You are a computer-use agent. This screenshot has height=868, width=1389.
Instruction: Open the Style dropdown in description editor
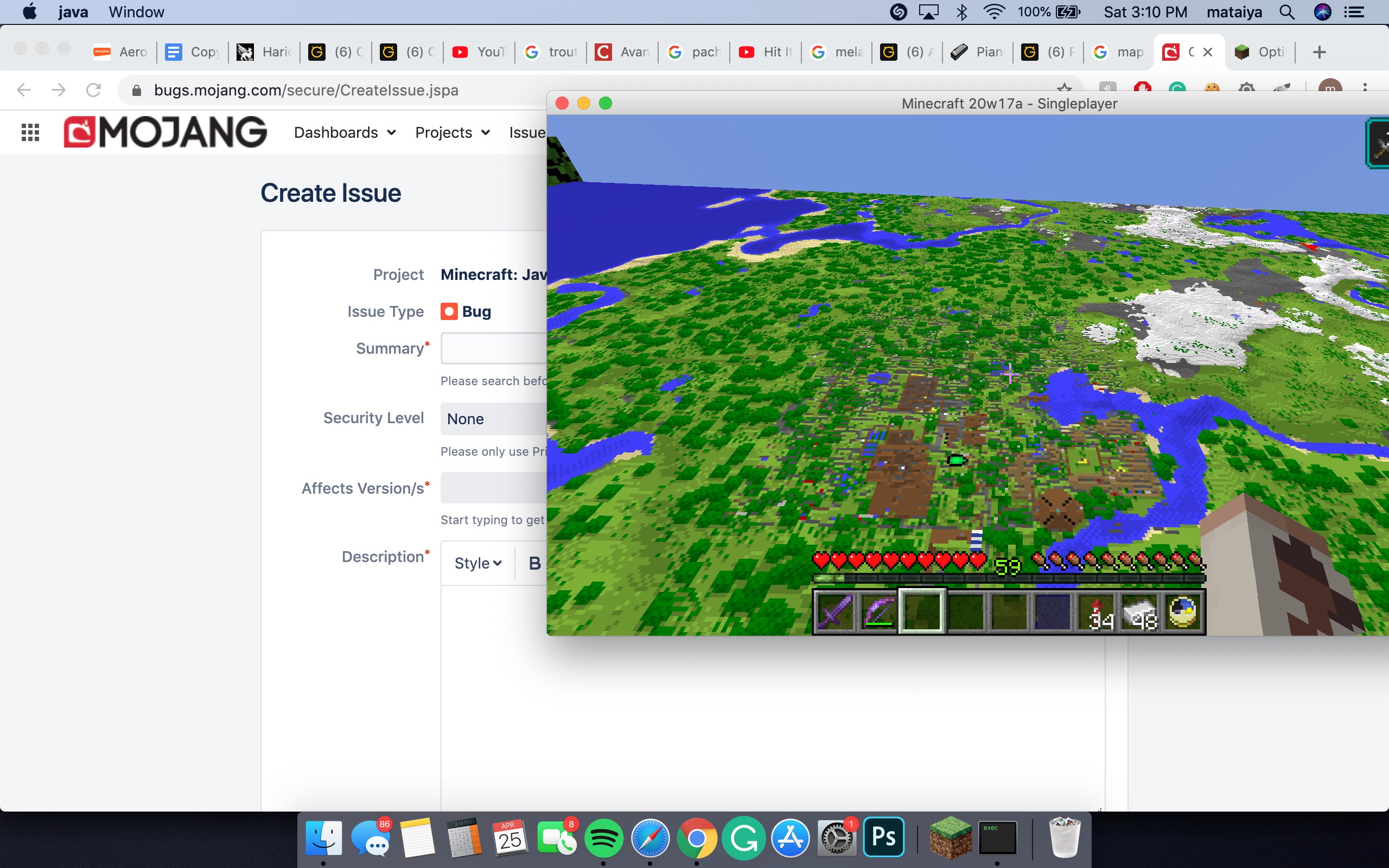(x=477, y=563)
